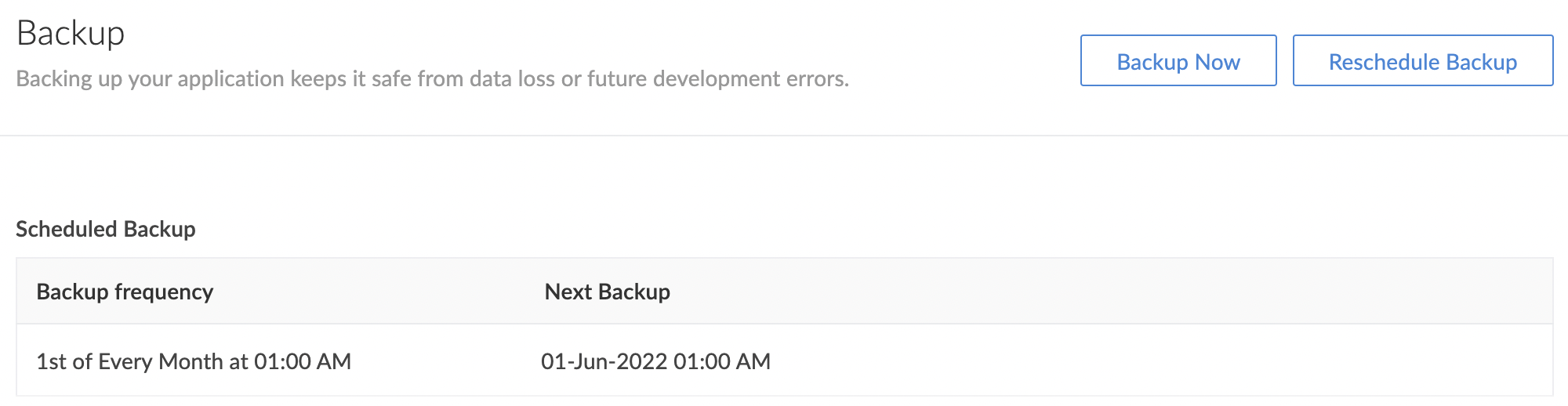Click the Next Backup column header
Image resolution: width=1568 pixels, height=406 pixels.
click(x=607, y=292)
